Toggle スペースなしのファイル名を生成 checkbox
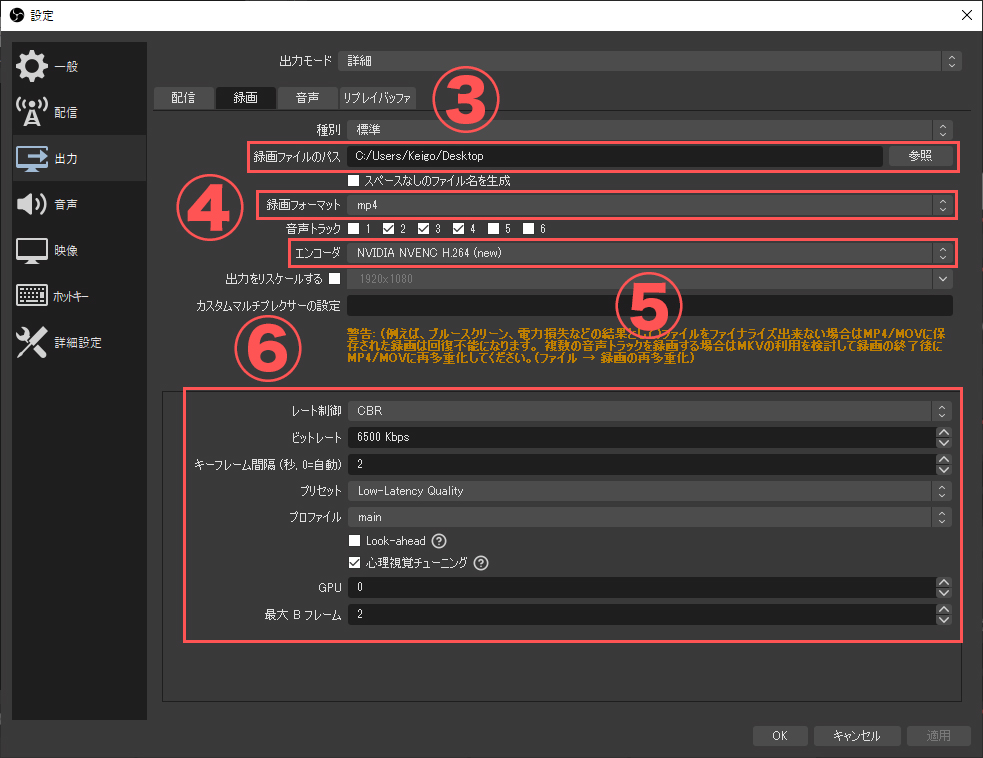The width and height of the screenshot is (983, 758). pos(354,181)
